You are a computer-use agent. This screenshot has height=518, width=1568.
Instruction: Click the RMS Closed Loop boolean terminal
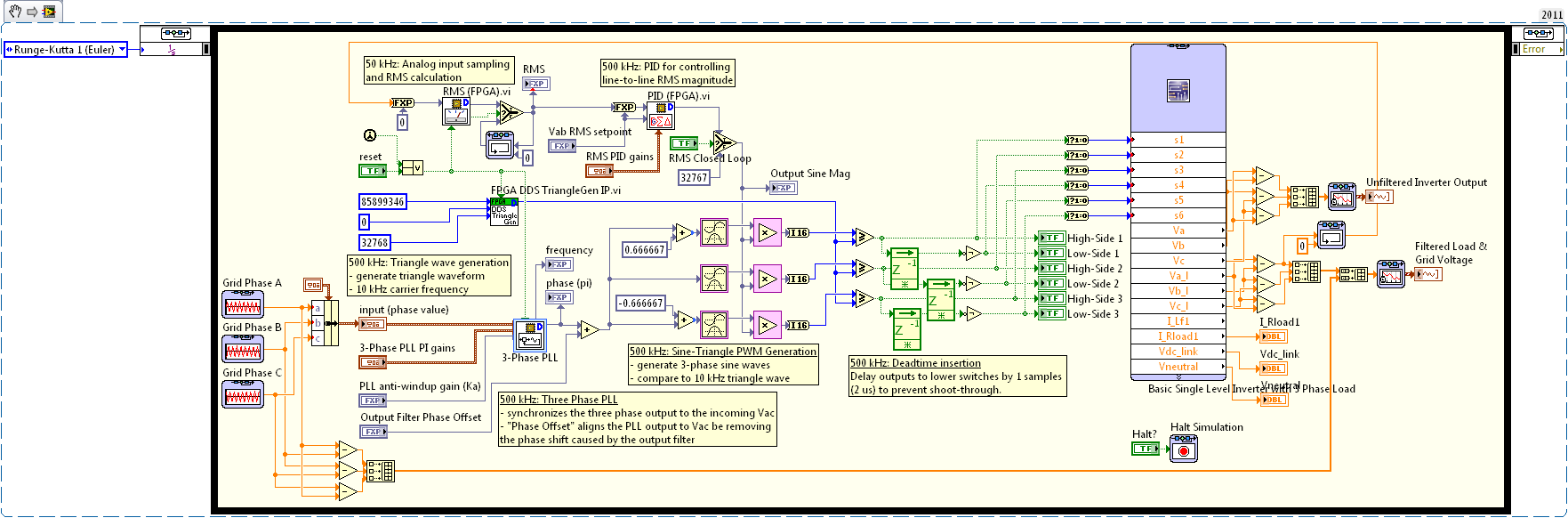pyautogui.click(x=683, y=142)
